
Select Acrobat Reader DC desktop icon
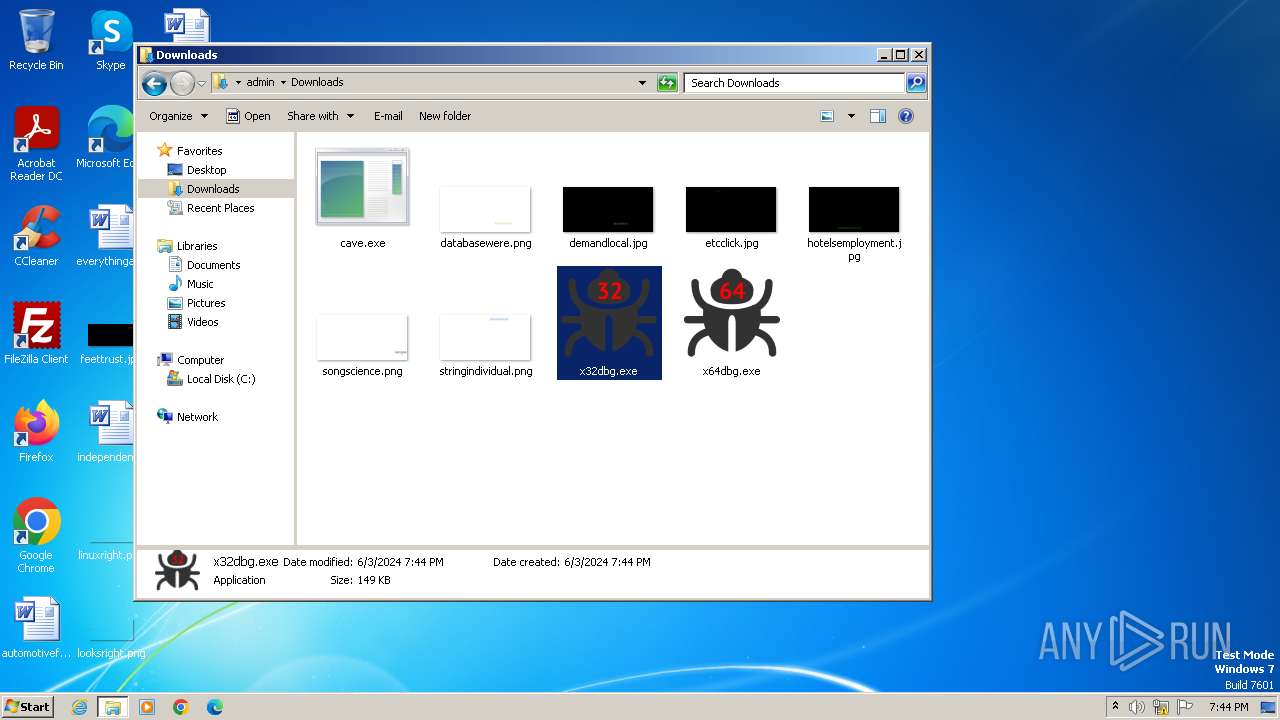click(x=36, y=144)
